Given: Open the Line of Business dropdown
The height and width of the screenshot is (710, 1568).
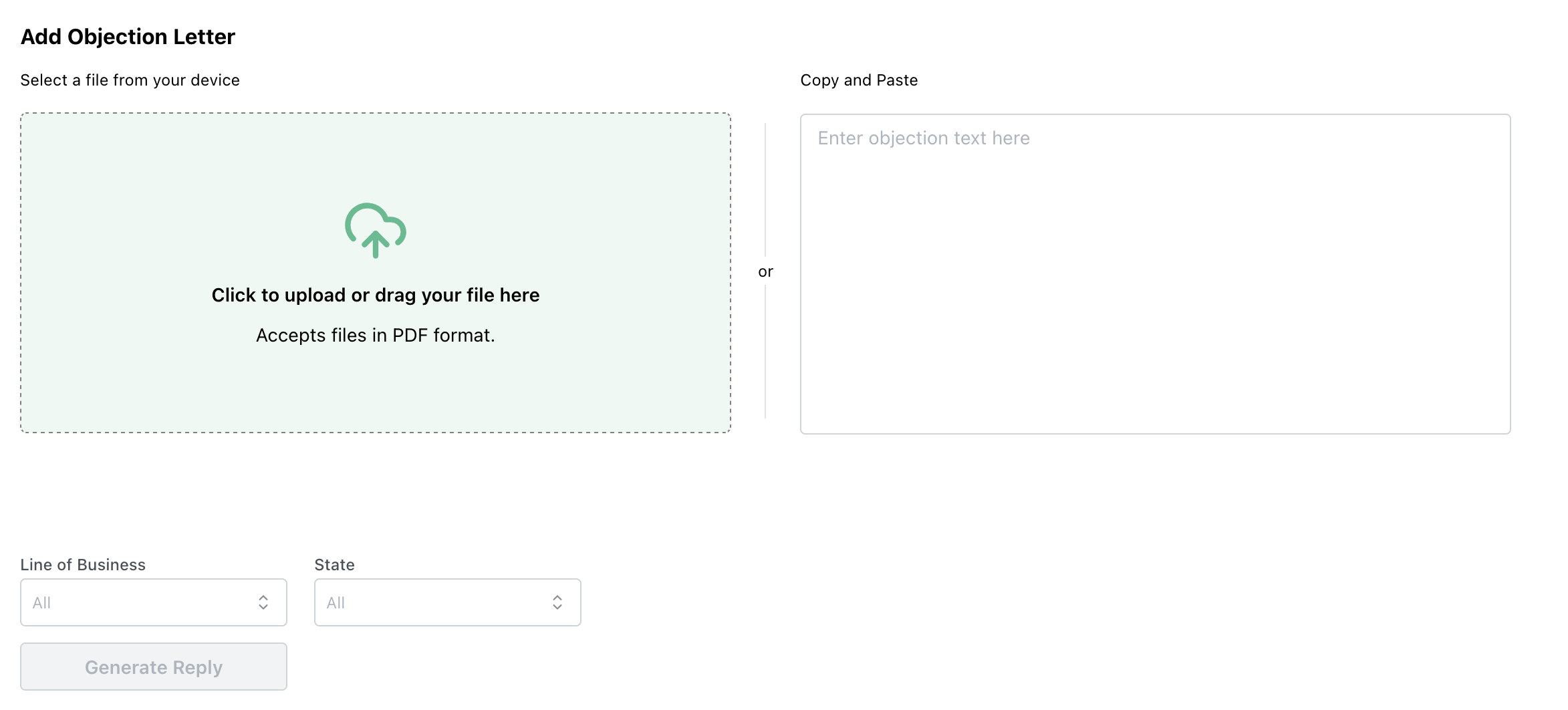Looking at the screenshot, I should coord(153,602).
